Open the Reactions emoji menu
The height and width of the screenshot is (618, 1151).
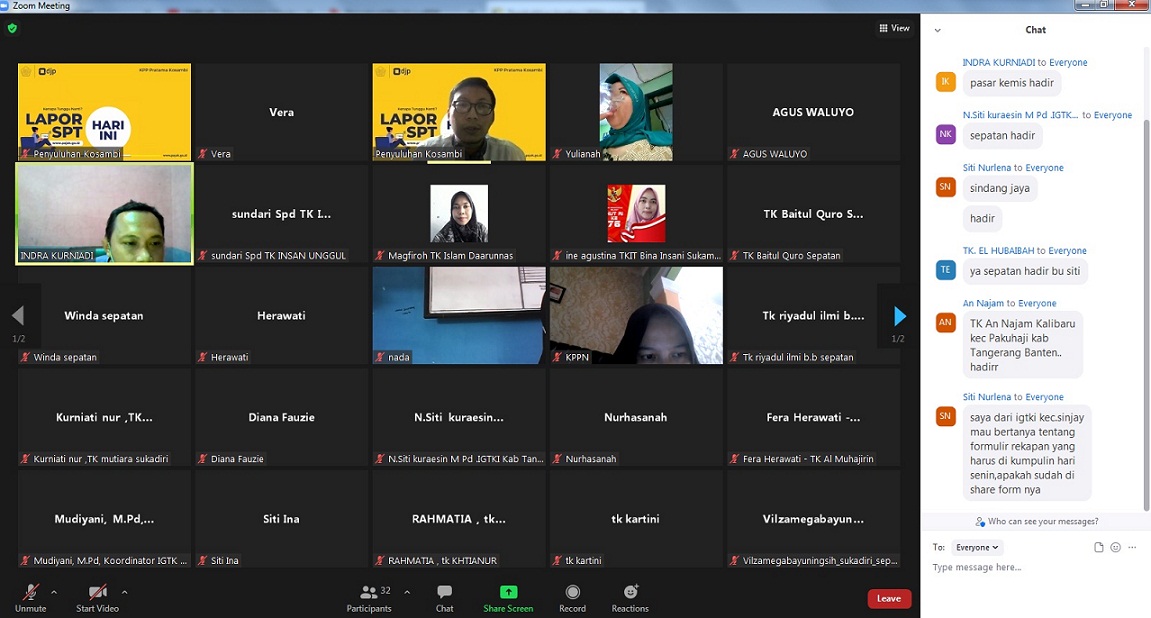click(630, 592)
